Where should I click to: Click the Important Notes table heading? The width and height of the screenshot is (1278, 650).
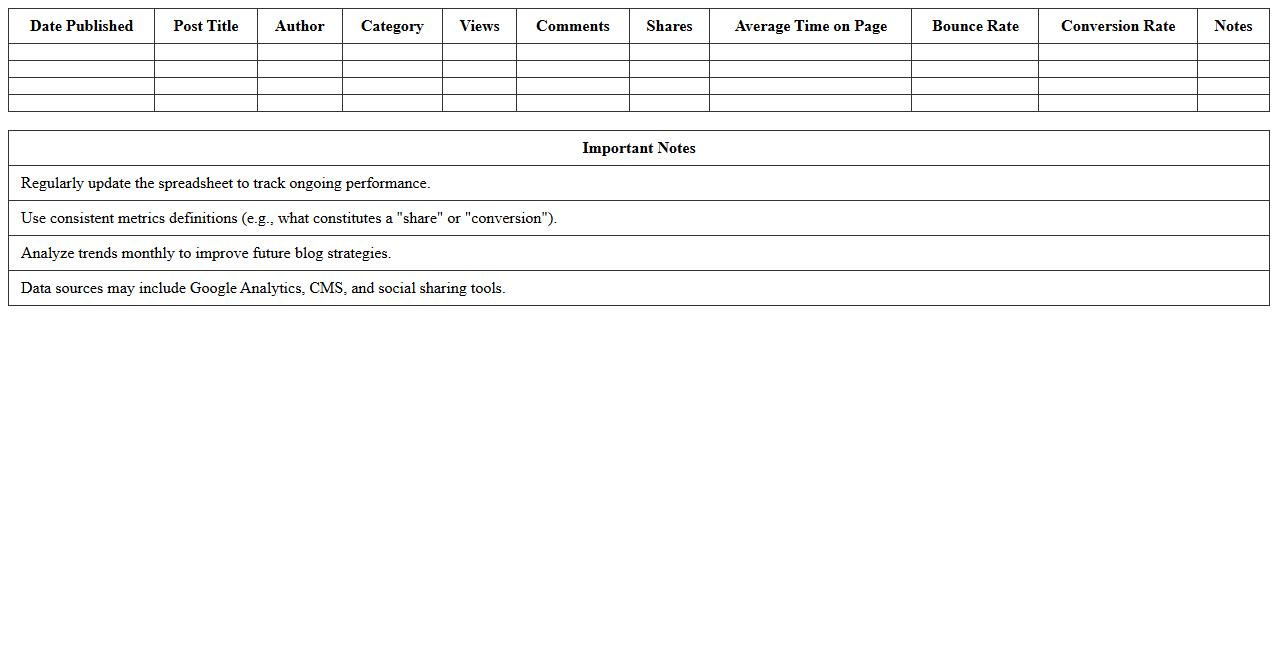coord(638,148)
